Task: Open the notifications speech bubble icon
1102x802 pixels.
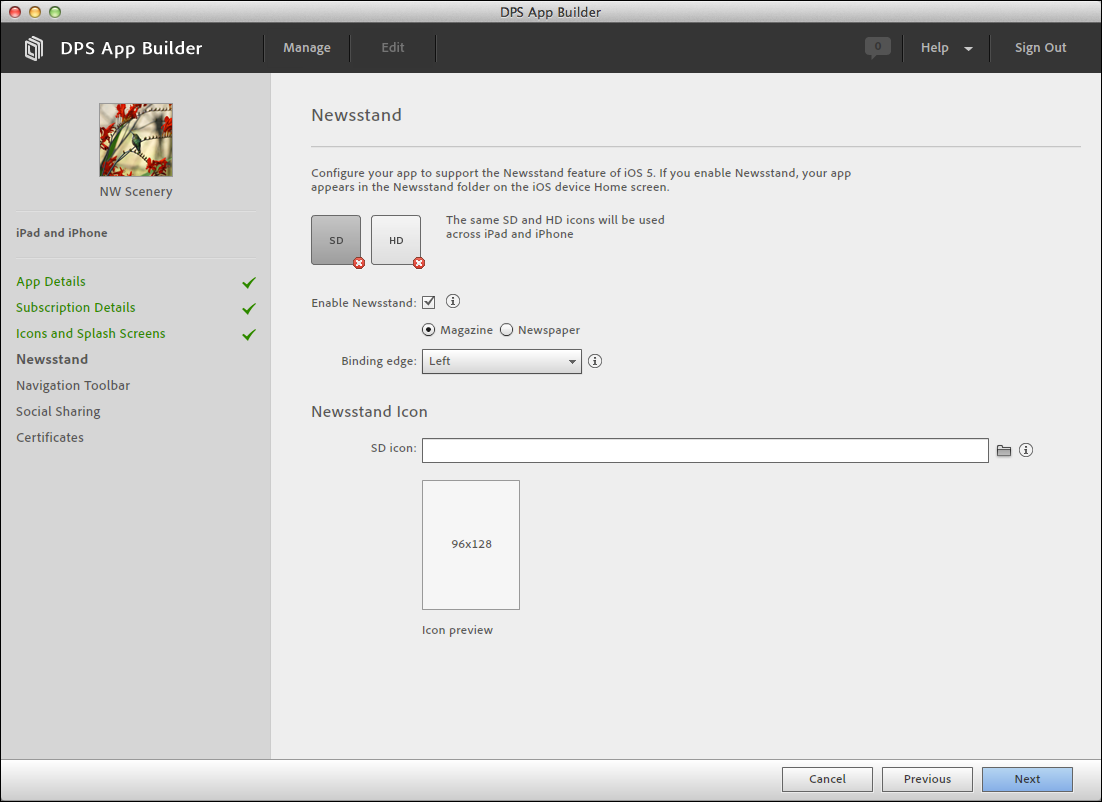Action: pos(877,48)
